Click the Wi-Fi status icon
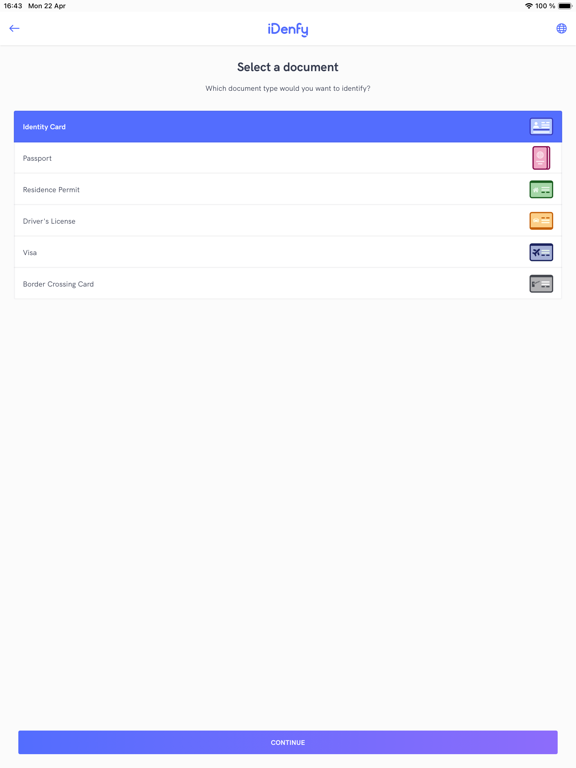 (528, 6)
